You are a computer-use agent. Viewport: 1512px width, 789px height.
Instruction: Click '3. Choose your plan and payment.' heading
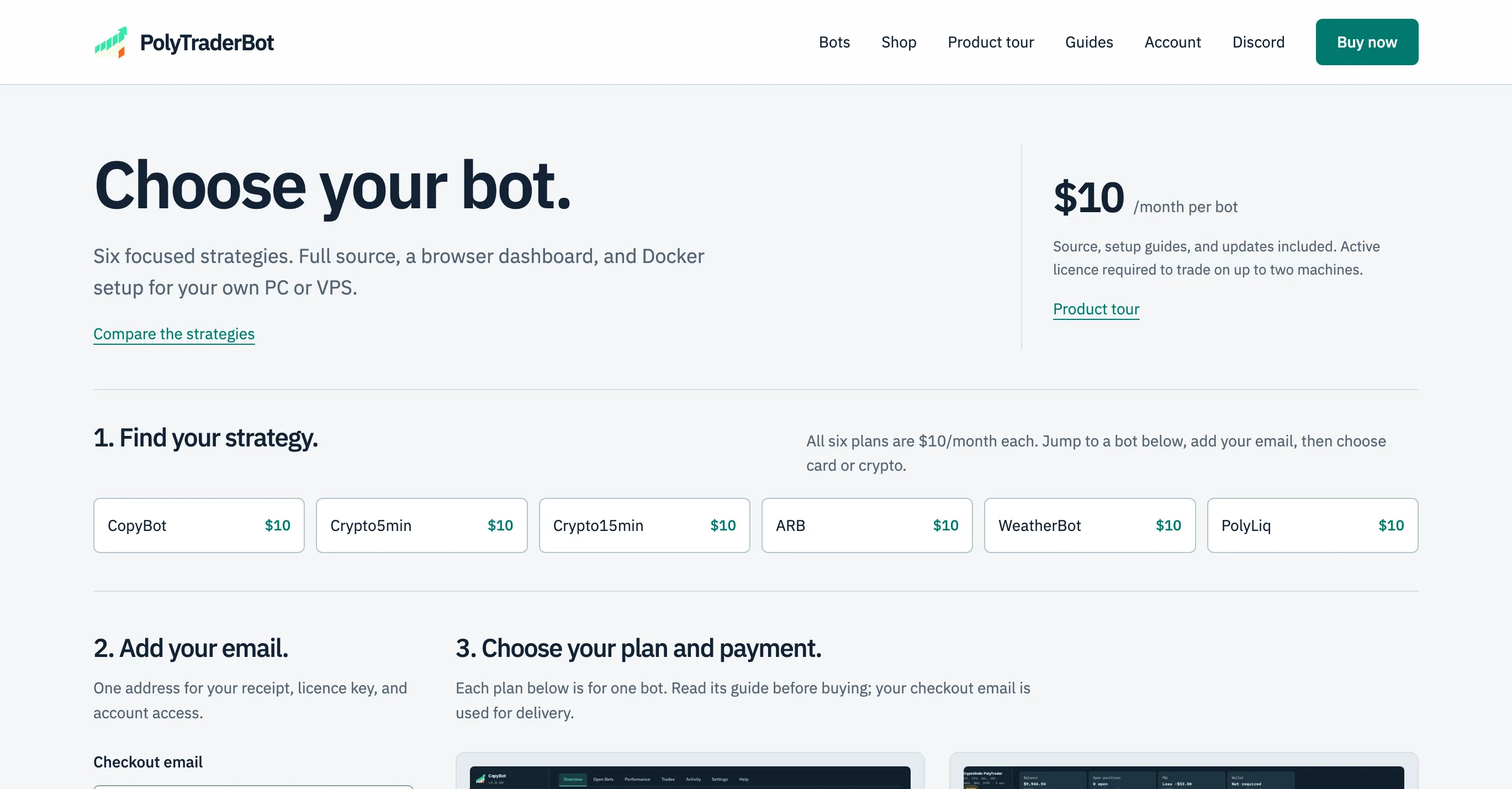tap(638, 649)
